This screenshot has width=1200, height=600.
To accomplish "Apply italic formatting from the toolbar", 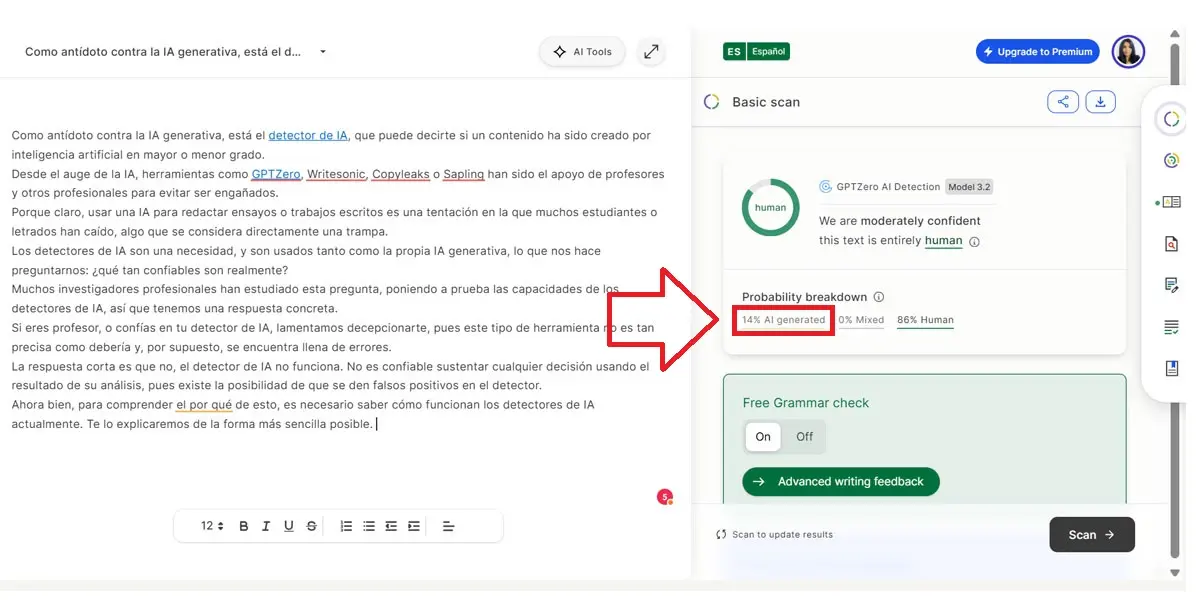I will 266,526.
